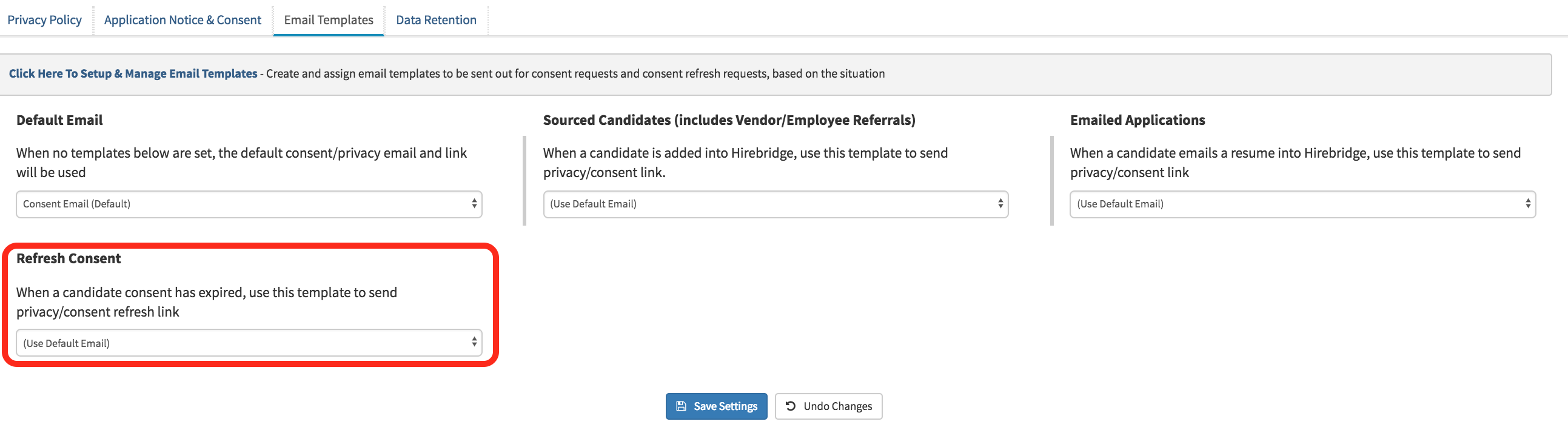Click the Undo Changes button

[x=828, y=406]
